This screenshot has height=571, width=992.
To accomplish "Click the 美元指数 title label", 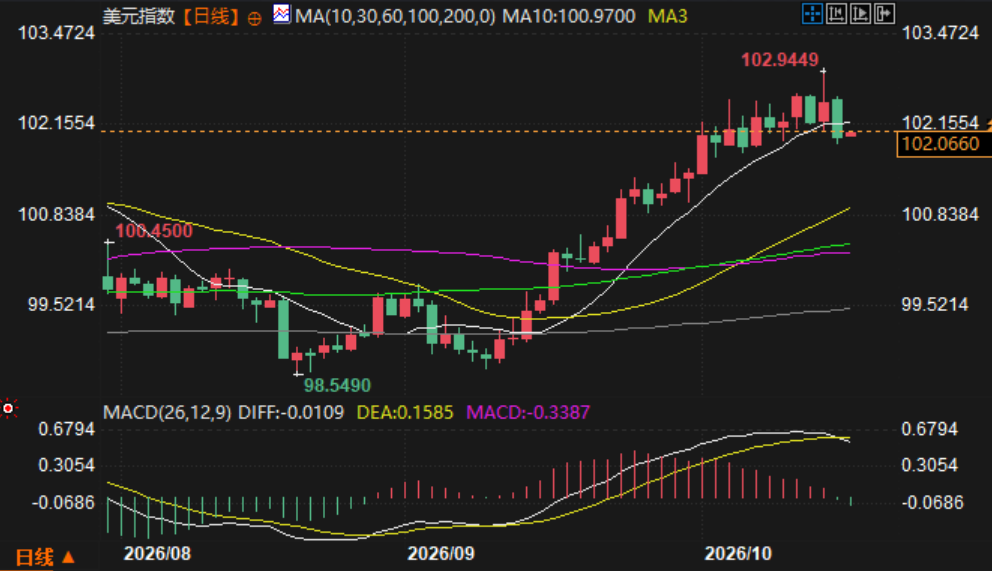I will (139, 16).
